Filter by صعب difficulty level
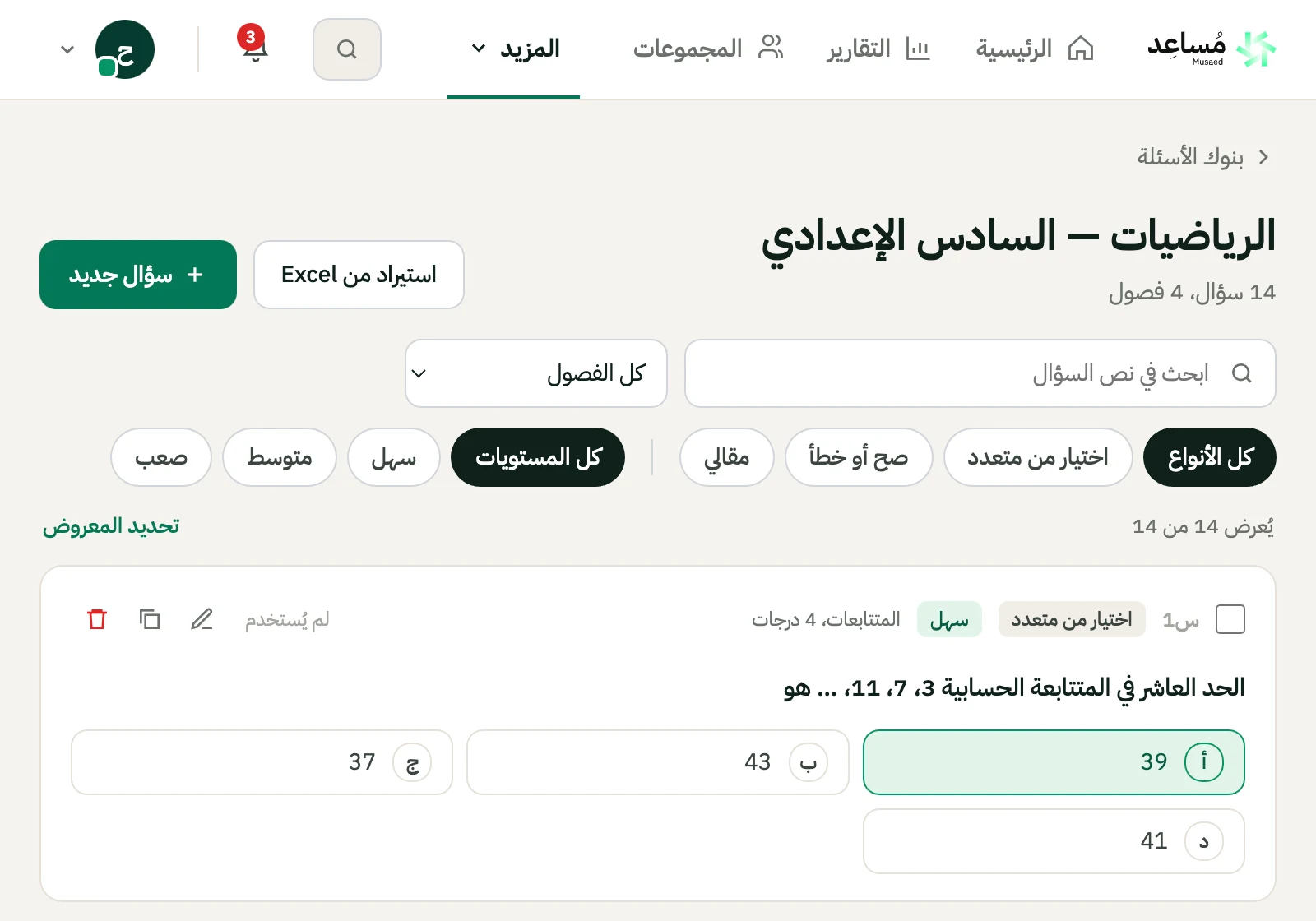 pos(161,457)
